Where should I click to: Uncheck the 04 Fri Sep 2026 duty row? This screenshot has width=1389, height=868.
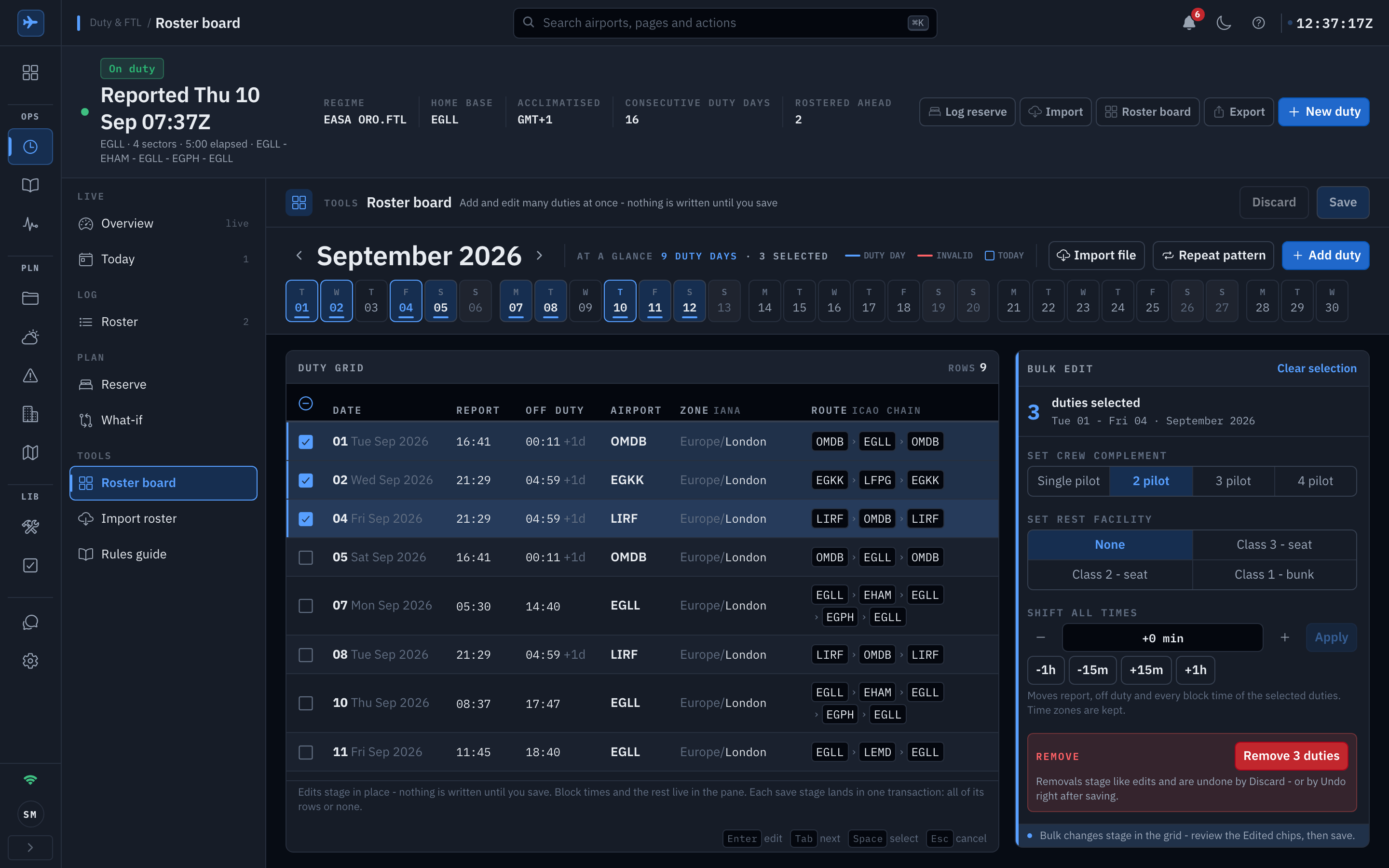pos(306,519)
